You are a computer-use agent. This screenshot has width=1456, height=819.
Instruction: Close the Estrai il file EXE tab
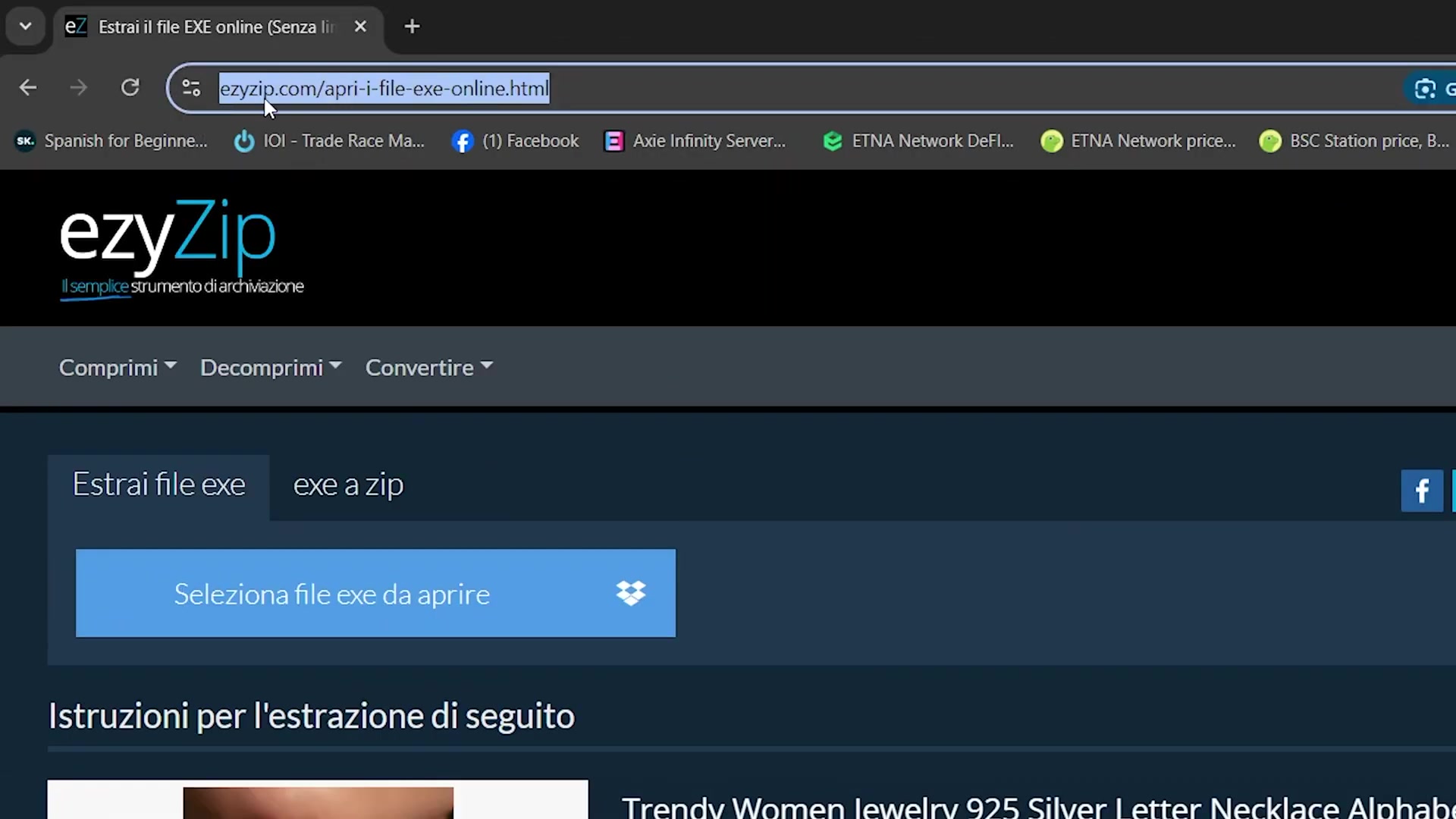click(x=360, y=27)
